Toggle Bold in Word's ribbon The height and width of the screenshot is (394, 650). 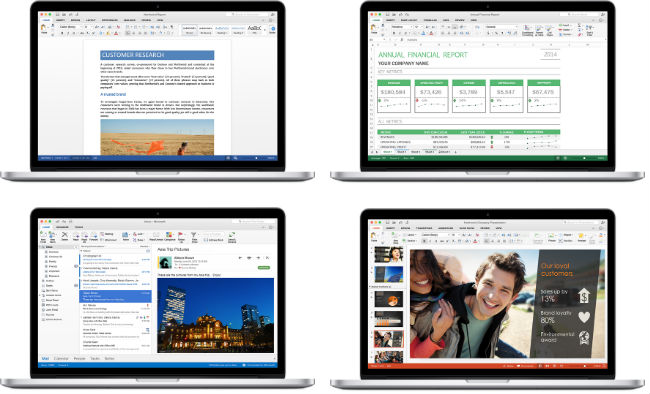point(62,33)
